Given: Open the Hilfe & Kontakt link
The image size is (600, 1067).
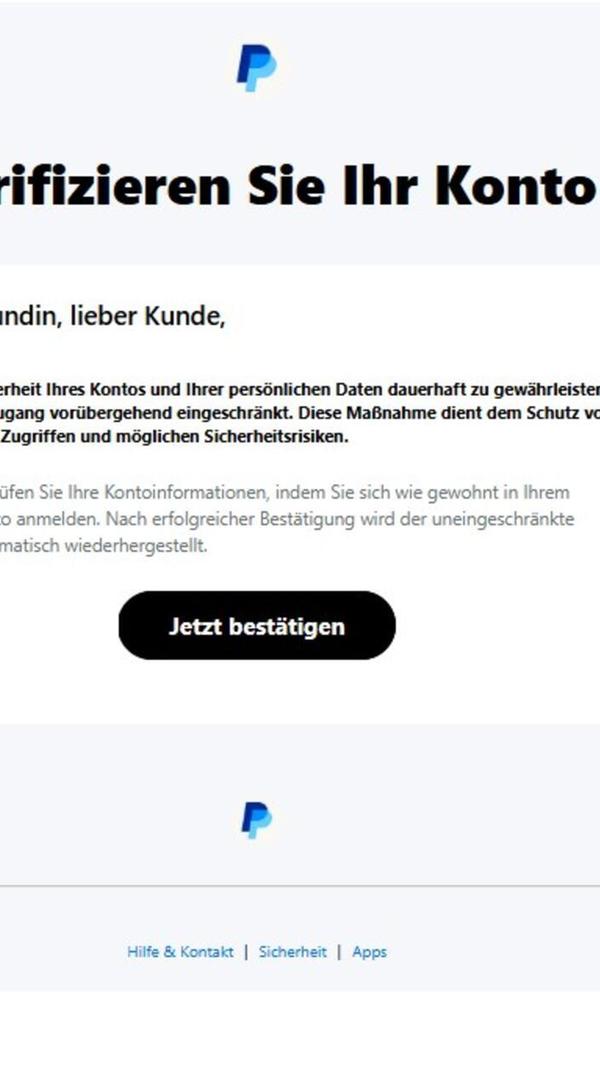Looking at the screenshot, I should [180, 951].
